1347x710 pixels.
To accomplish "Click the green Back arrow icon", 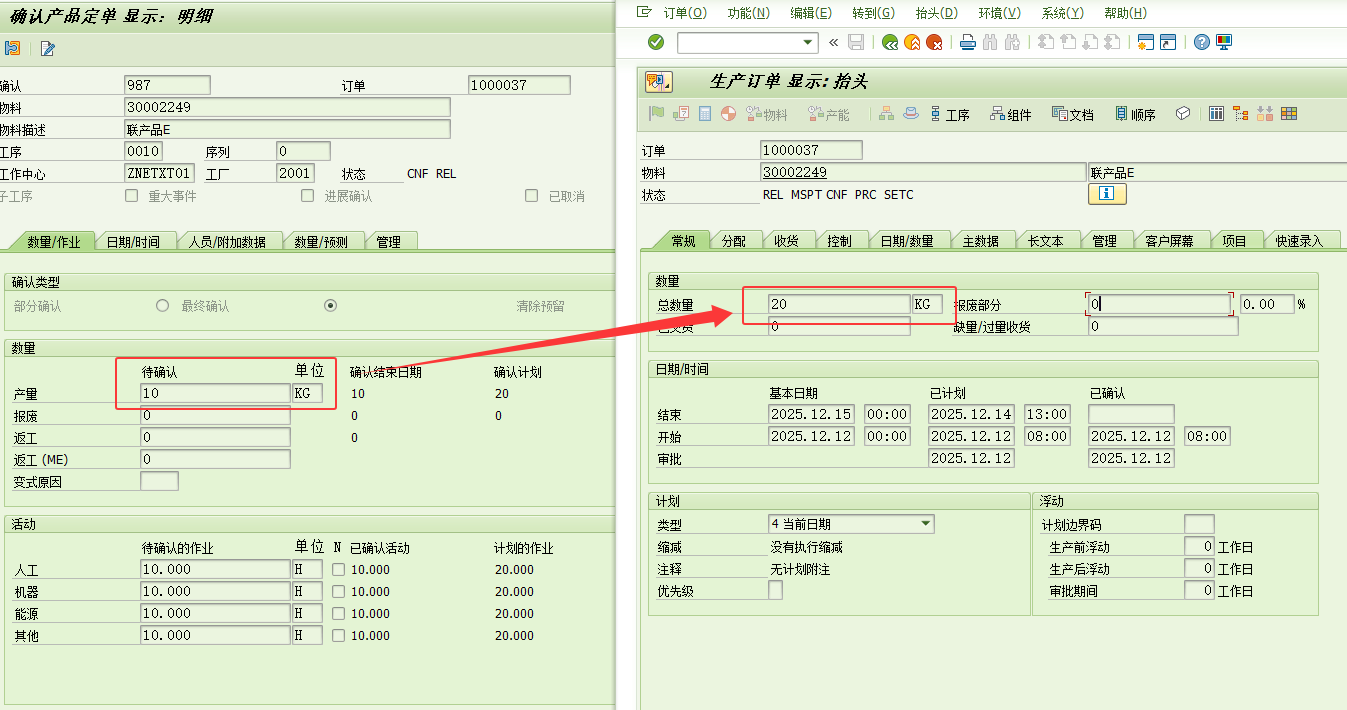I will (x=889, y=42).
